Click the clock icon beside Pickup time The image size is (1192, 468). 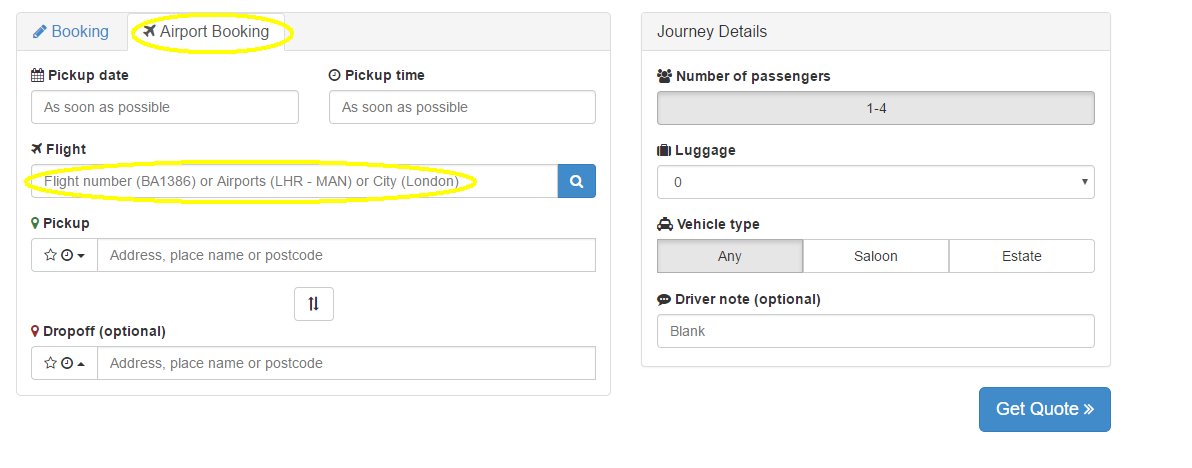click(335, 75)
